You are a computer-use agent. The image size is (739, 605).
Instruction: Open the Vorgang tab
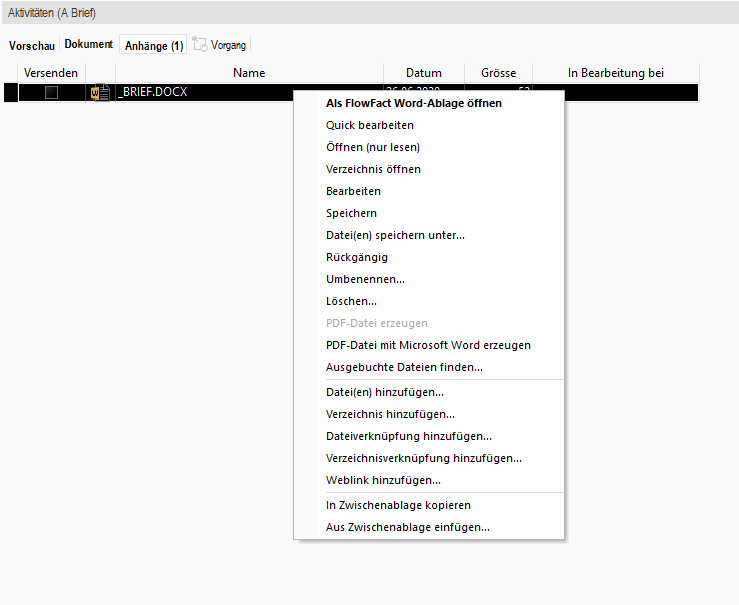pyautogui.click(x=228, y=45)
